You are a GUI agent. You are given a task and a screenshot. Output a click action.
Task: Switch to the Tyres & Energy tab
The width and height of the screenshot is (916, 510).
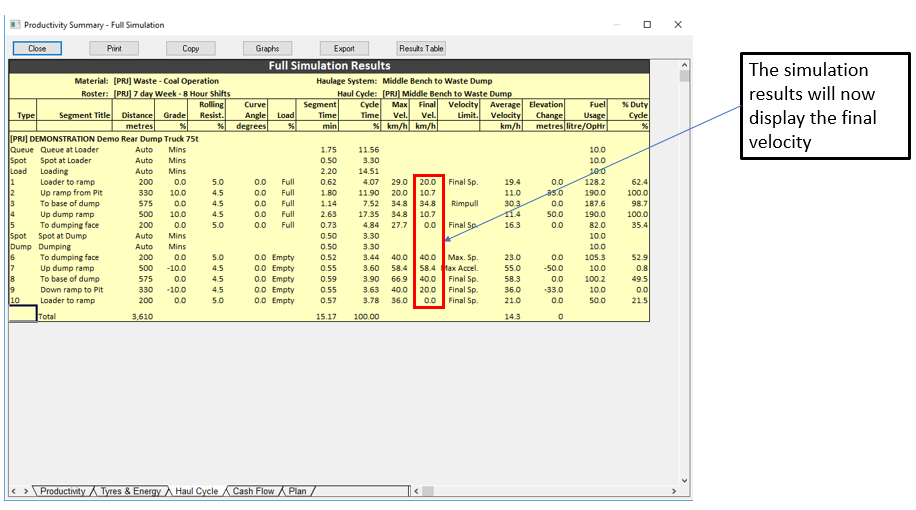point(130,491)
